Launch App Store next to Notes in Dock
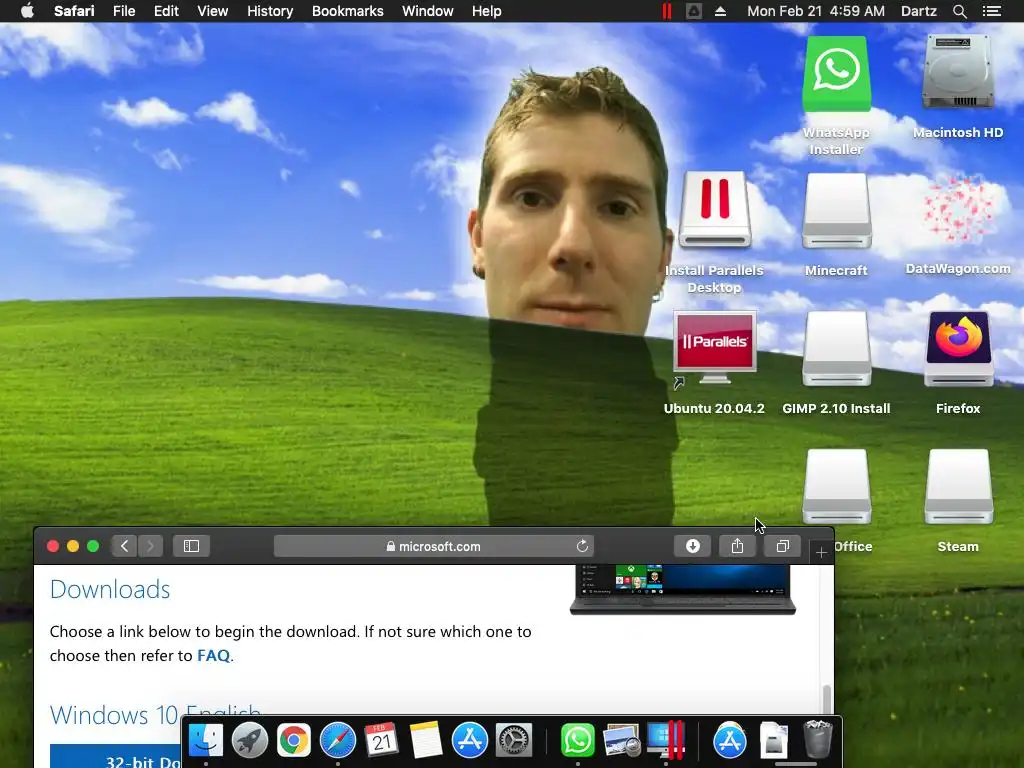Viewport: 1024px width, 768px height. pyautogui.click(x=470, y=740)
